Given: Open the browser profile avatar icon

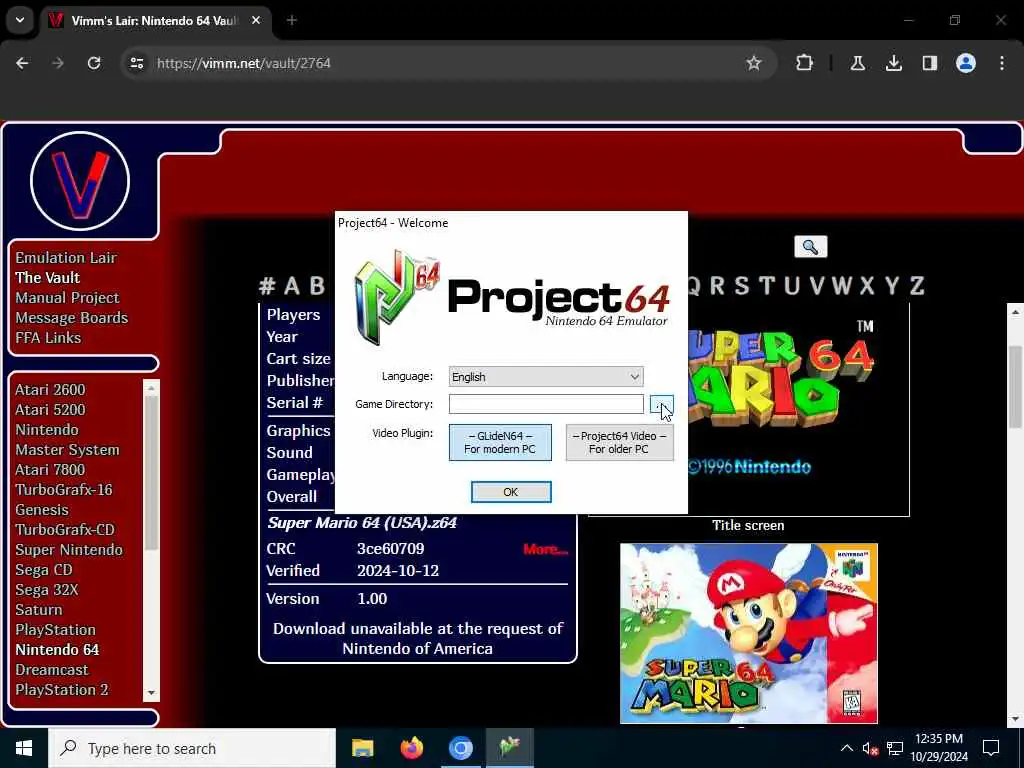Looking at the screenshot, I should pos(966,63).
